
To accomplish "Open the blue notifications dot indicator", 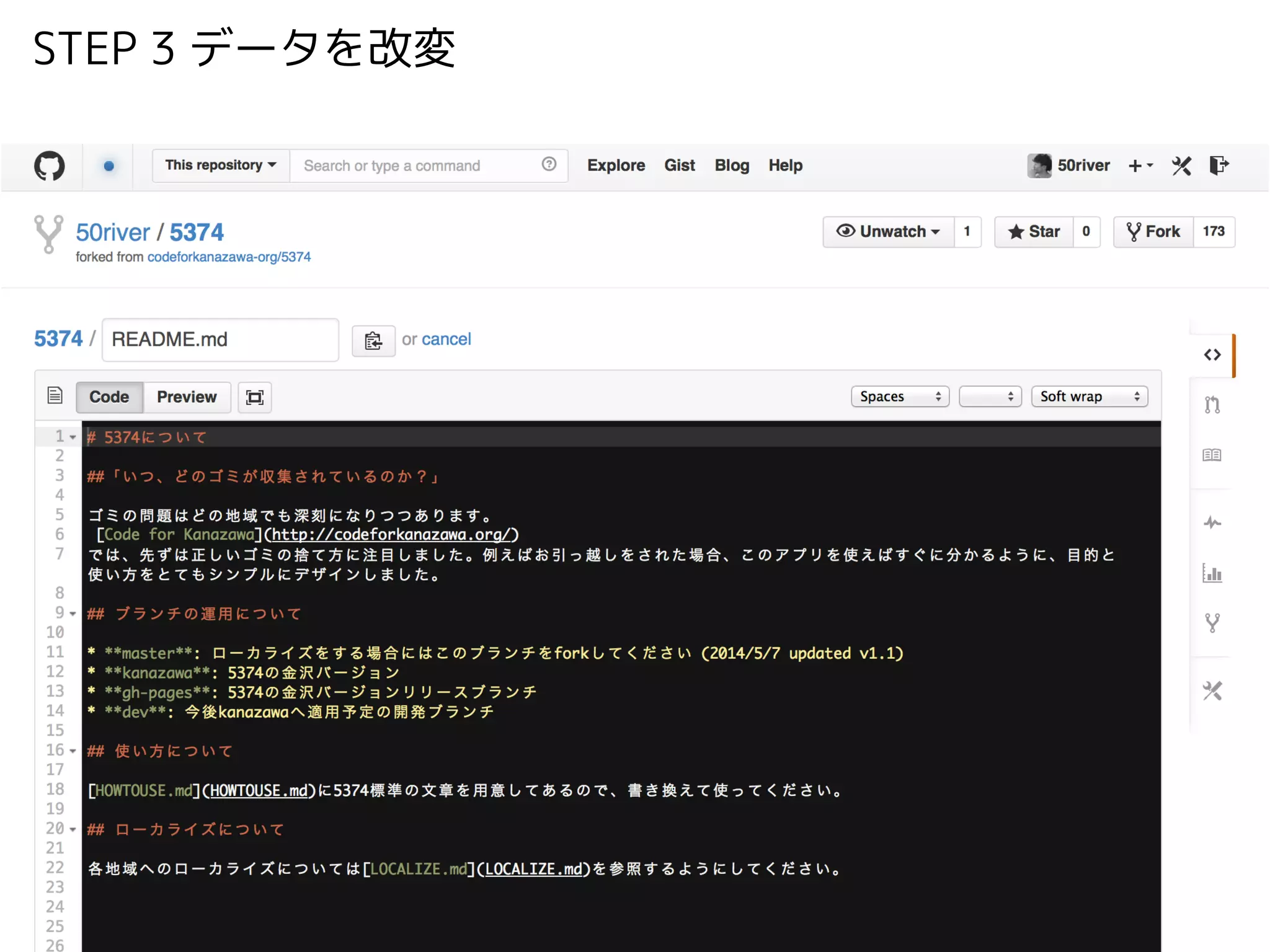I will tap(109, 165).
